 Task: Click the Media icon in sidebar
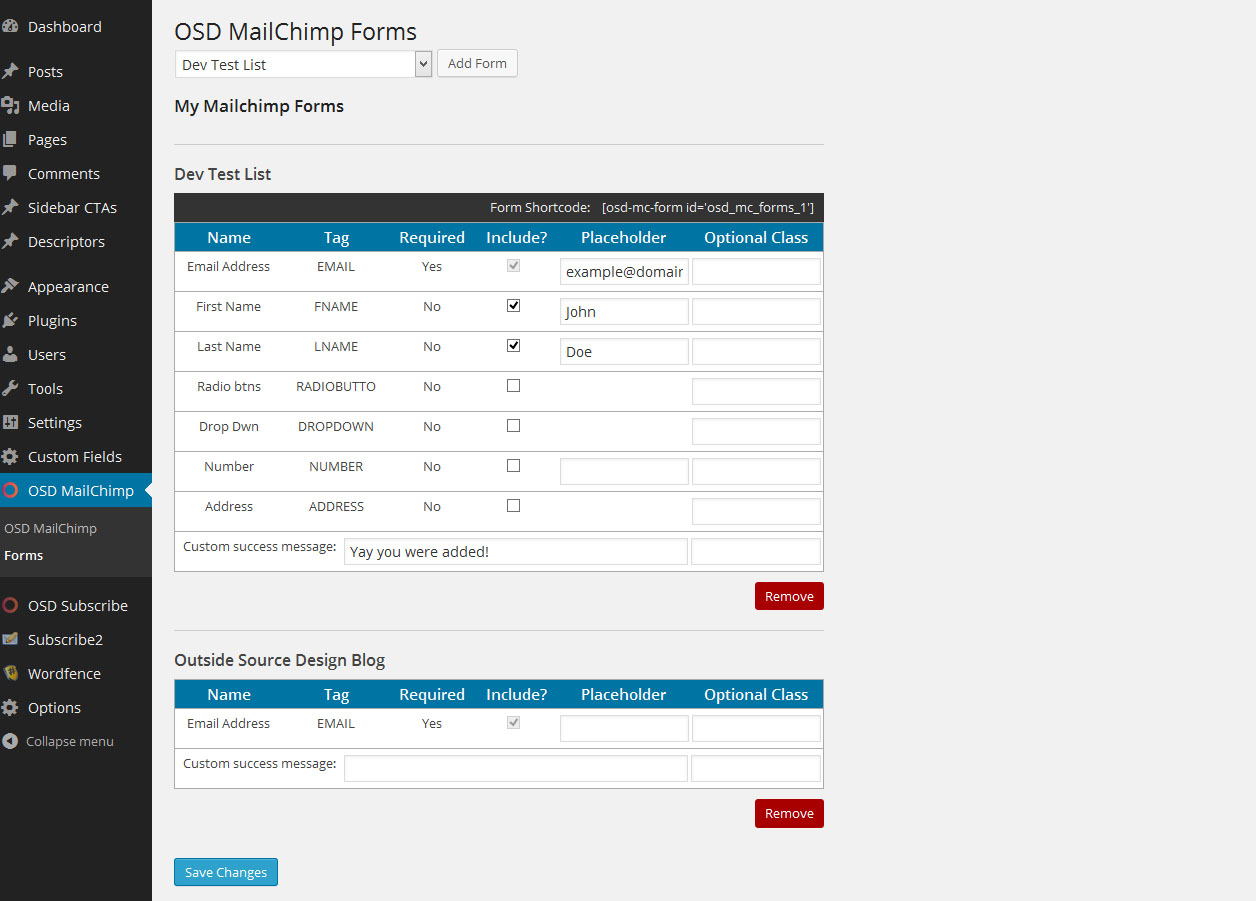(x=10, y=106)
